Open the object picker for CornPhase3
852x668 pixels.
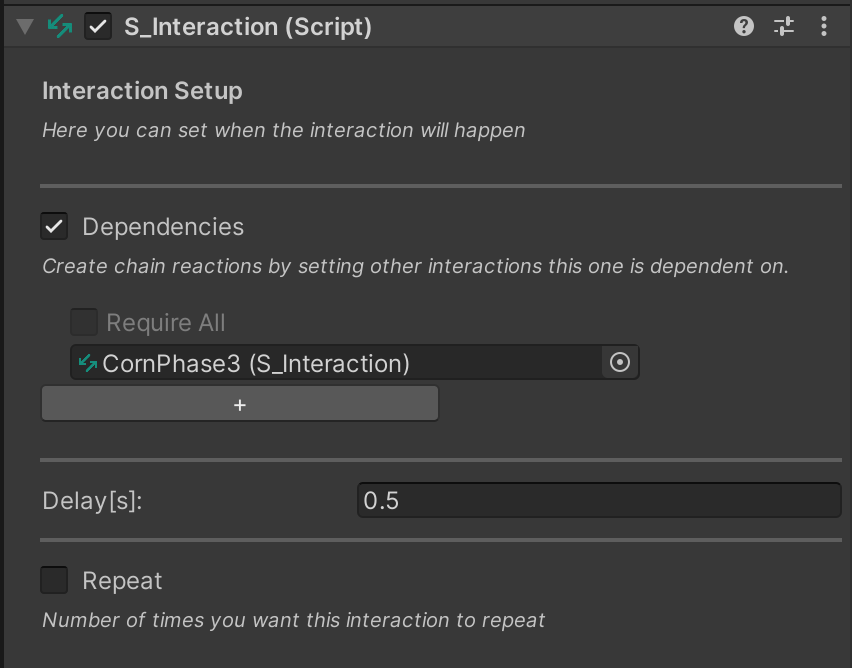(x=620, y=363)
